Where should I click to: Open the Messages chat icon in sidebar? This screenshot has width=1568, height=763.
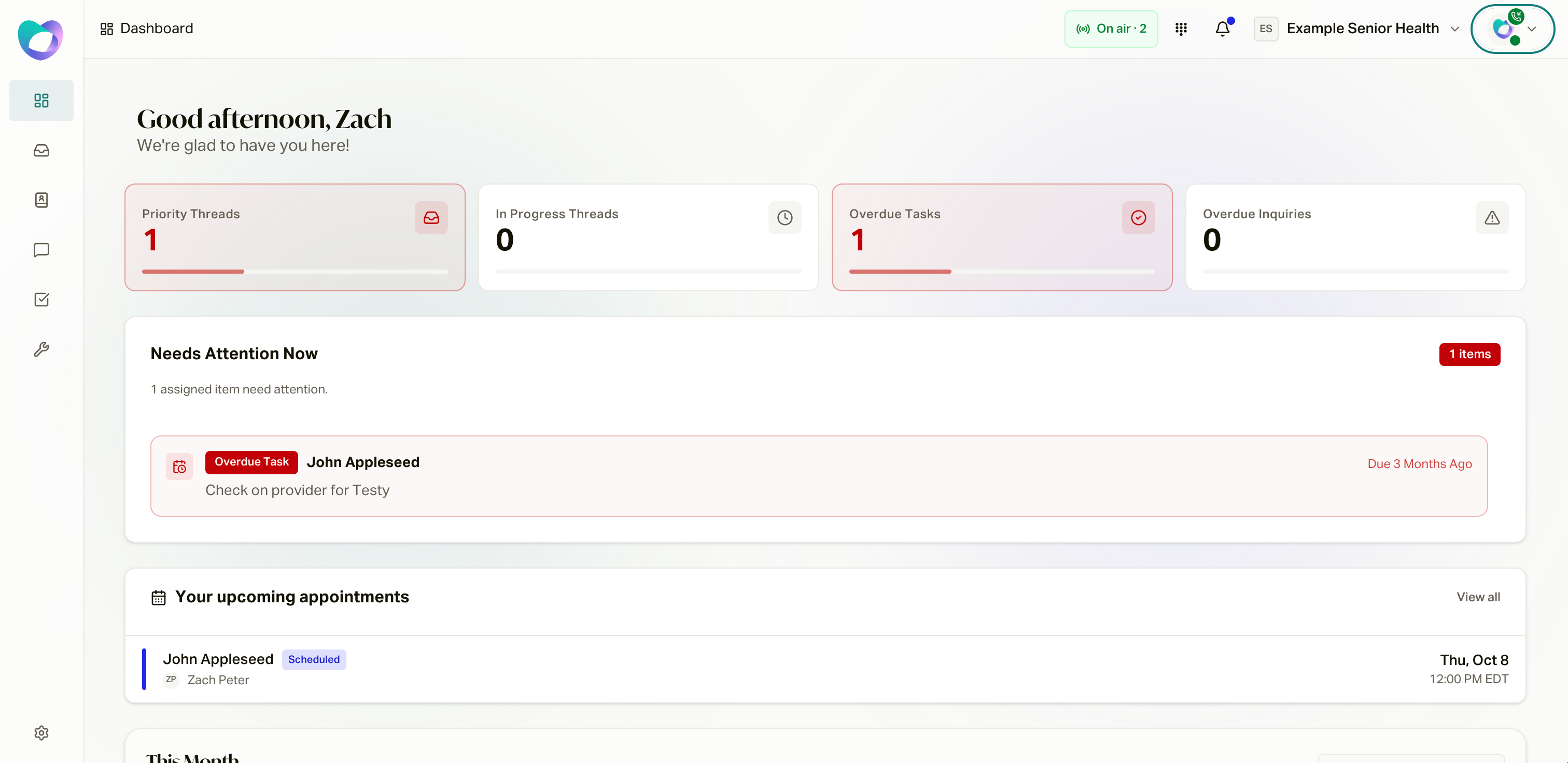pyautogui.click(x=41, y=250)
